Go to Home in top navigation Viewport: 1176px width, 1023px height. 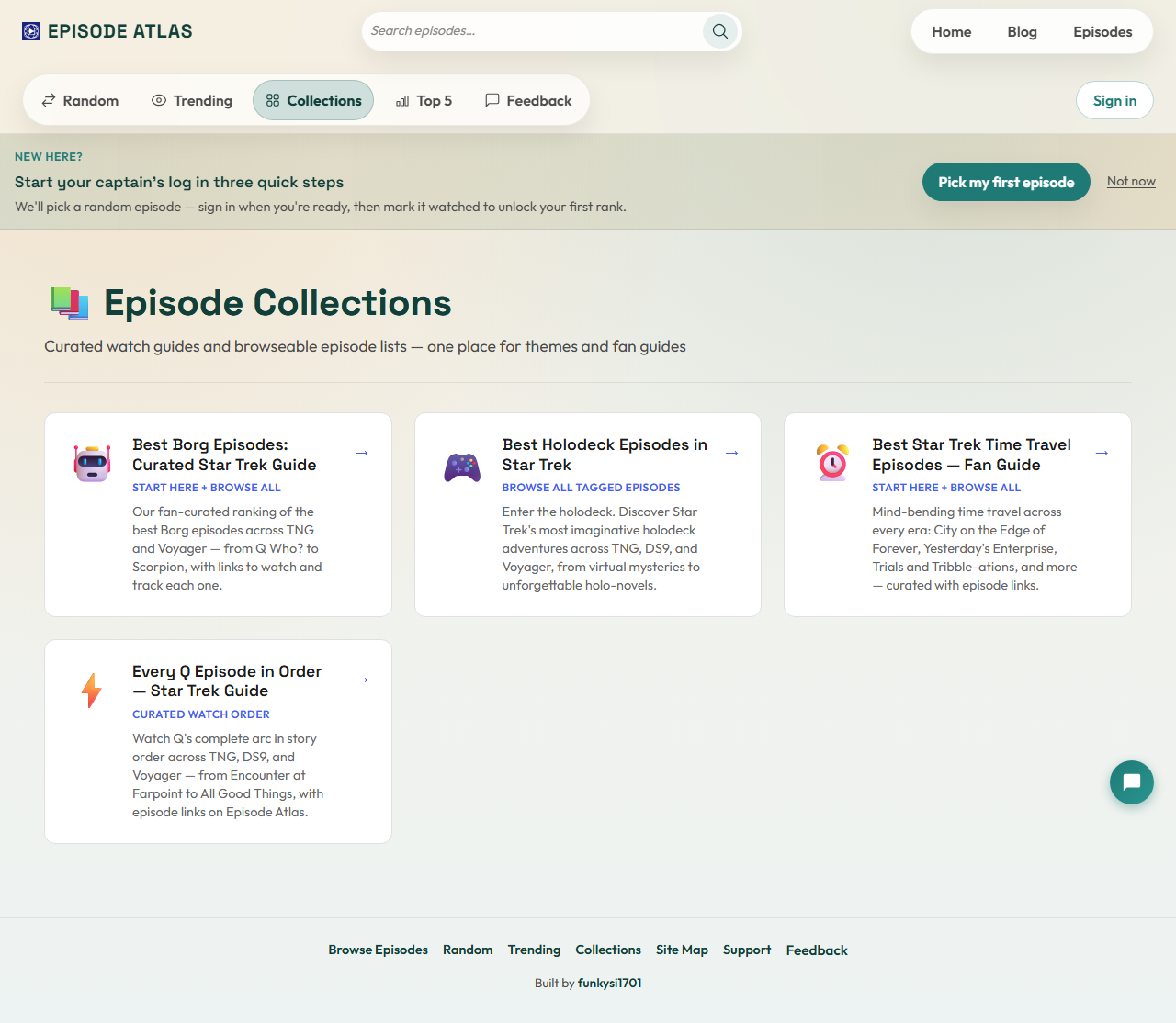coord(952,32)
